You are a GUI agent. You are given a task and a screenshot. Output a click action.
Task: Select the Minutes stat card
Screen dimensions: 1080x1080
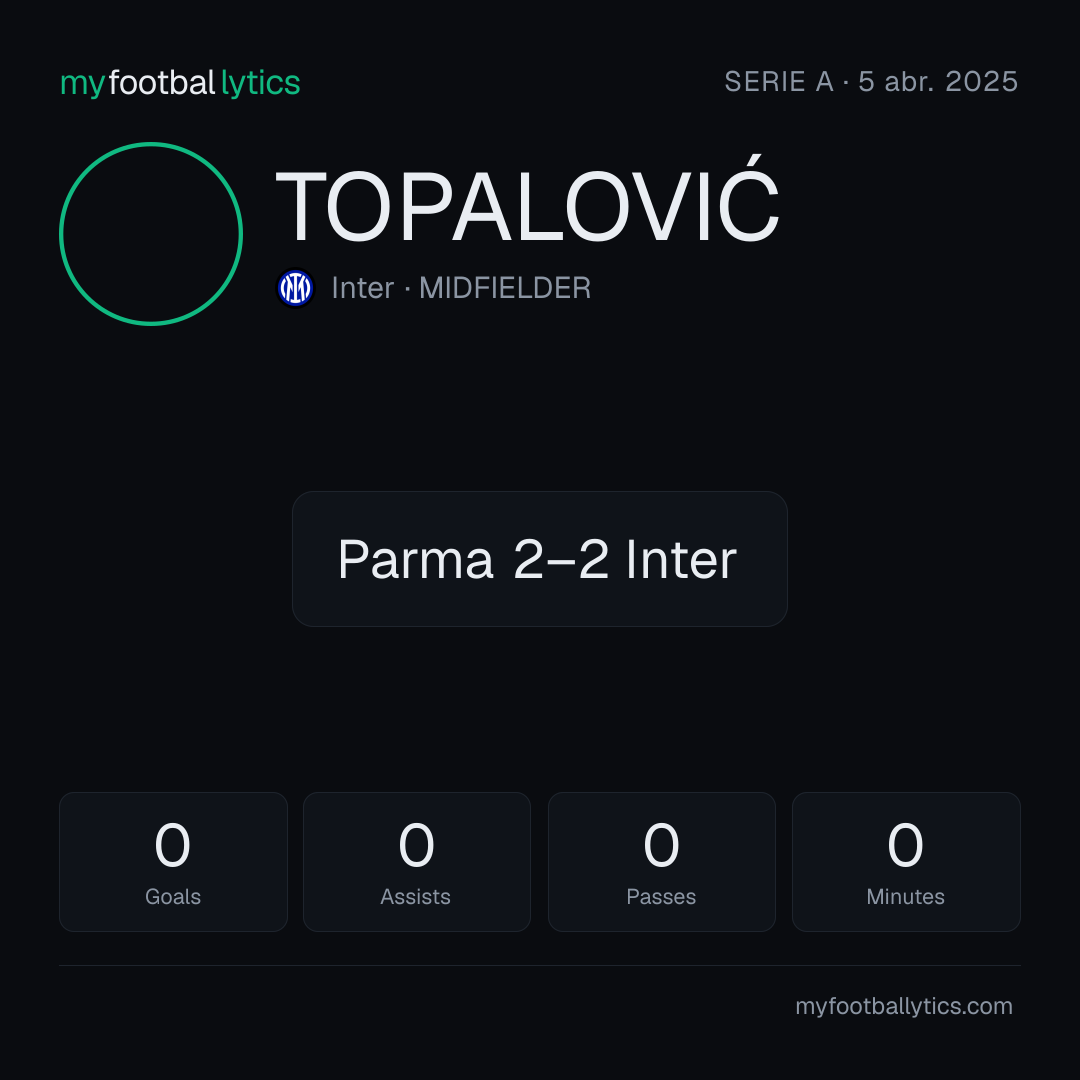pyautogui.click(x=906, y=862)
